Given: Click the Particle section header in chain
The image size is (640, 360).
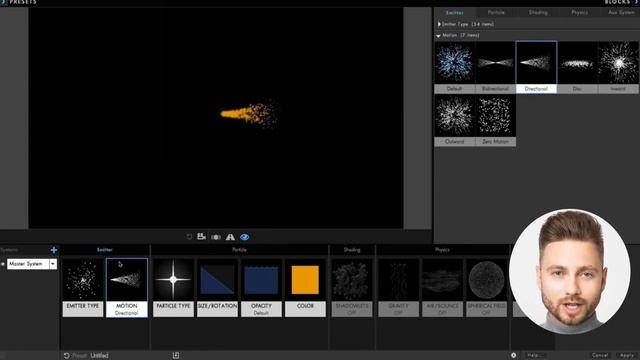Looking at the screenshot, I should tap(239, 250).
